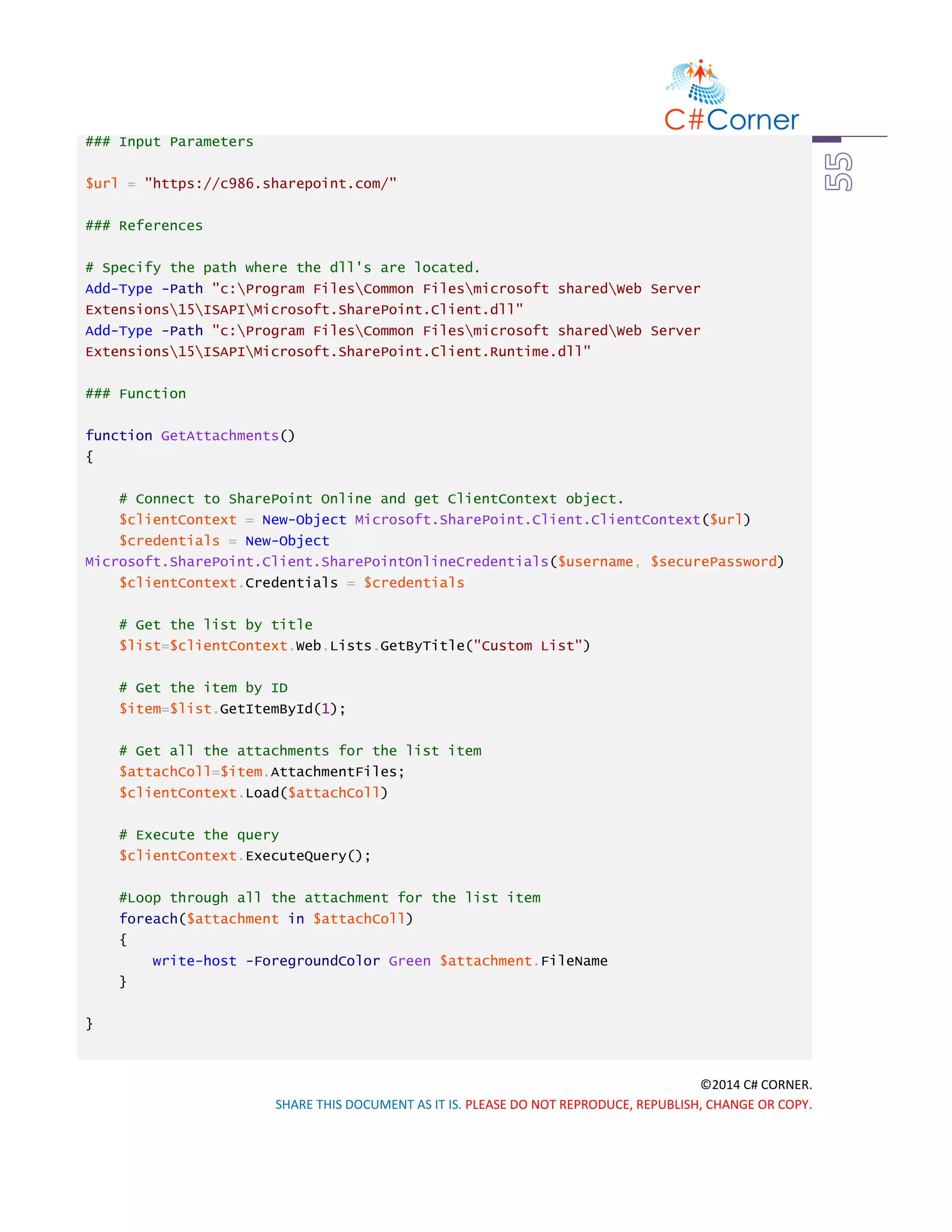The width and height of the screenshot is (952, 1232).
Task: Click the Load($attachColl) call
Action: pyautogui.click(x=317, y=793)
